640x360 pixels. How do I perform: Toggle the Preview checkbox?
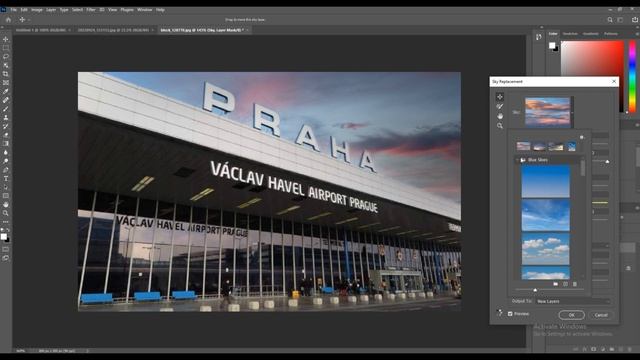510,314
